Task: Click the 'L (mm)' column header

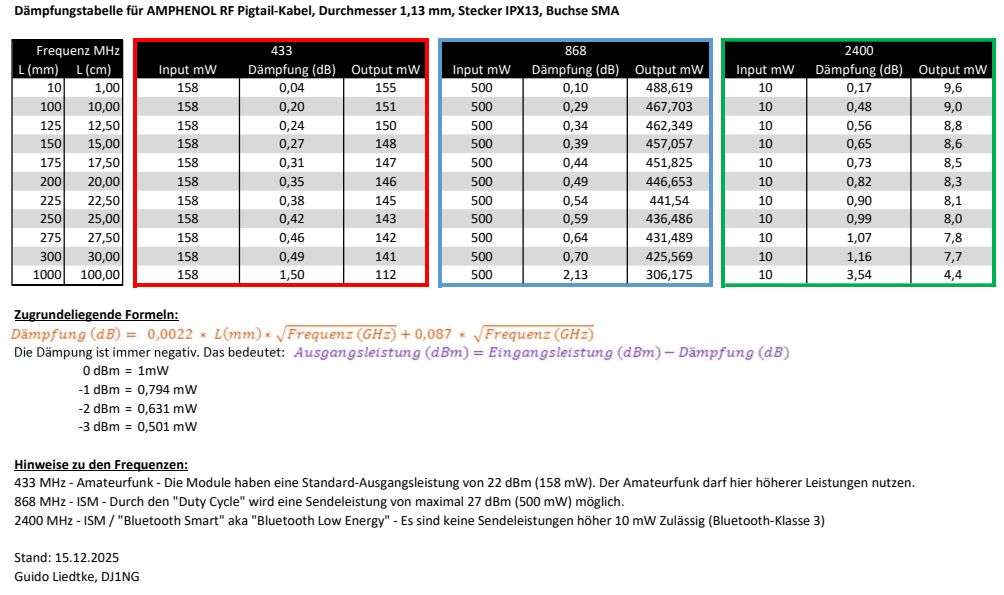Action: pos(38,70)
